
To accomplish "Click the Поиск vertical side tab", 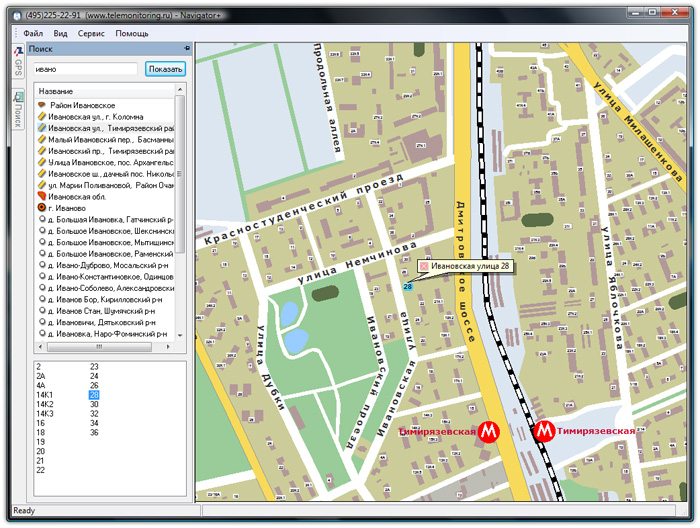I will pos(18,110).
